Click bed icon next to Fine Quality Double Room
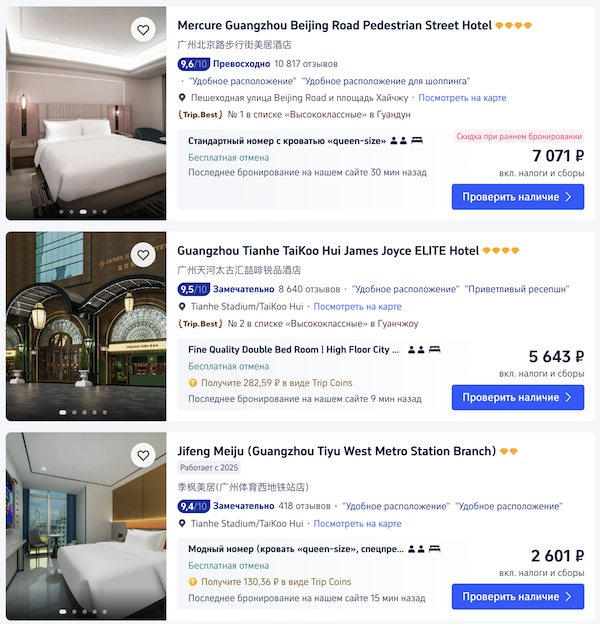The height and width of the screenshot is (624, 600). click(434, 349)
